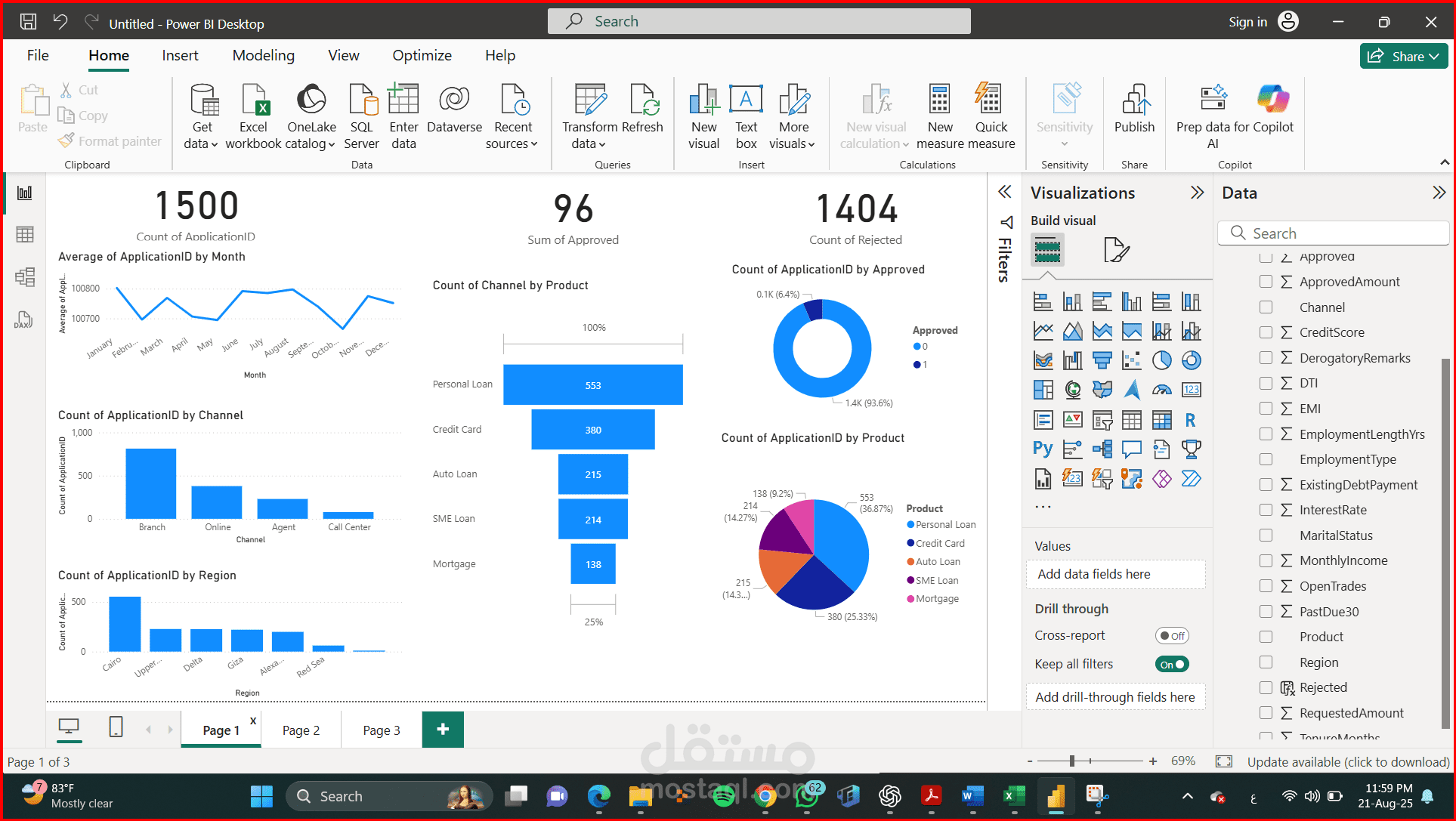Open Model view from left sidebar

[x=24, y=277]
